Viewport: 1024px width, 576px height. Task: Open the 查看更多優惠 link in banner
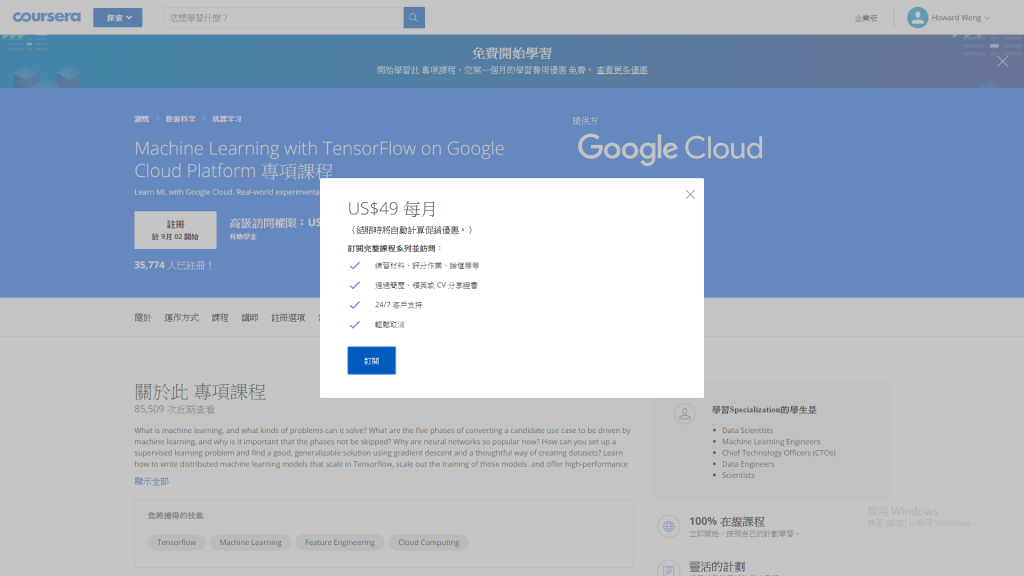pyautogui.click(x=622, y=70)
